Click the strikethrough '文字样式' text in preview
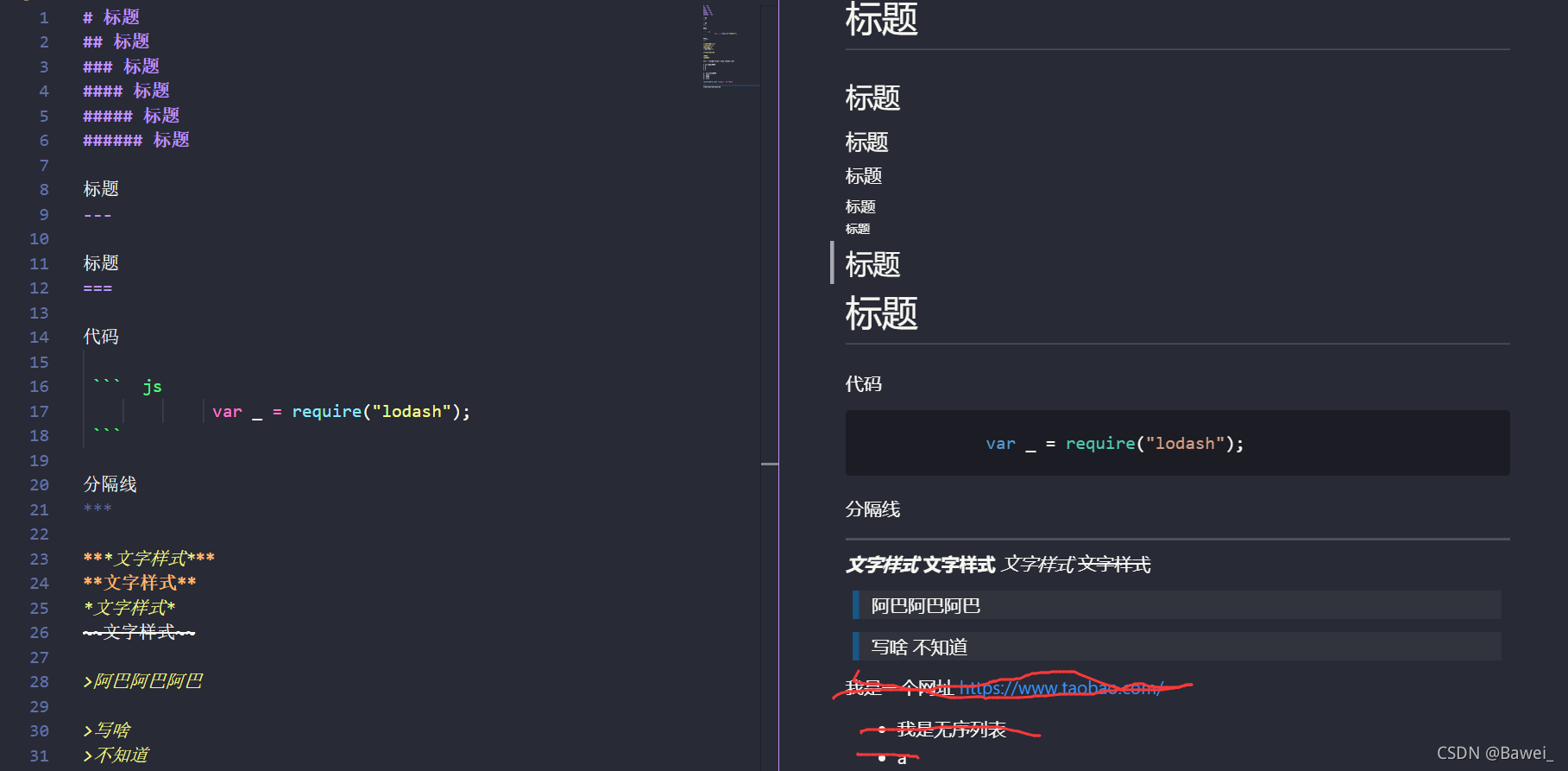This screenshot has width=1568, height=771. point(1114,565)
